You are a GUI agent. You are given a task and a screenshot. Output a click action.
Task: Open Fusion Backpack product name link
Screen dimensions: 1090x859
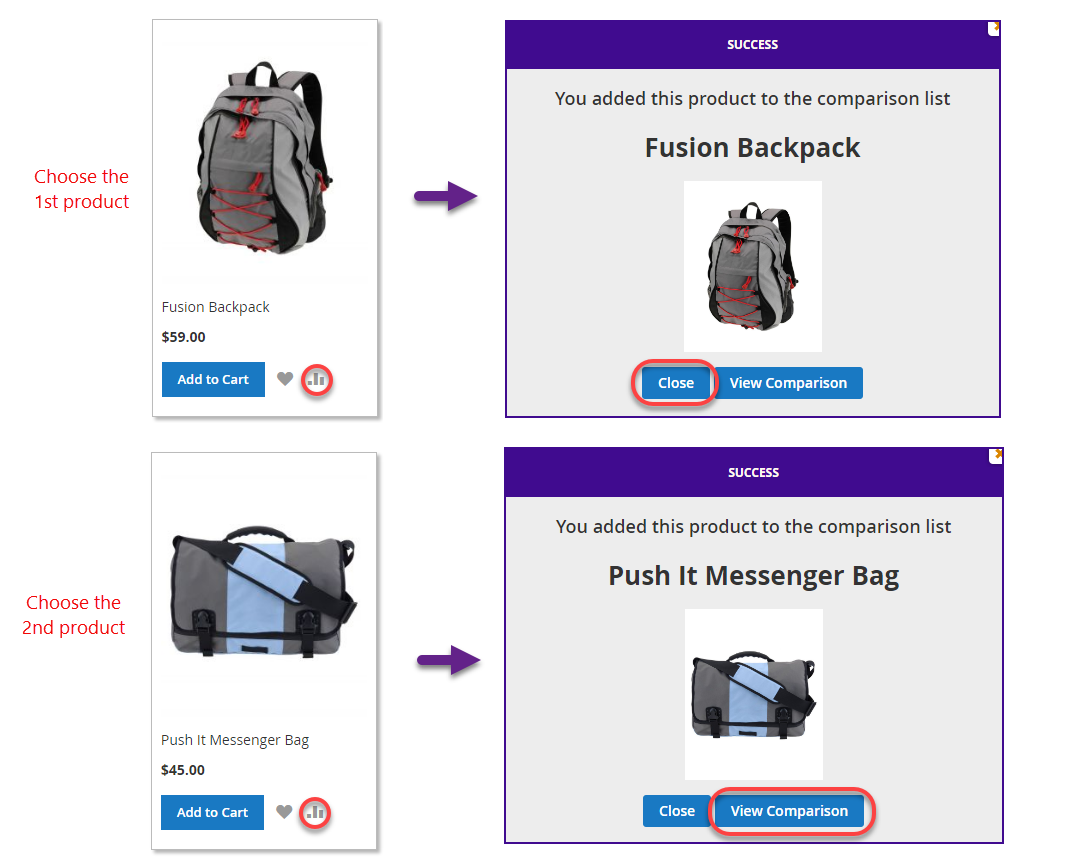(x=215, y=307)
